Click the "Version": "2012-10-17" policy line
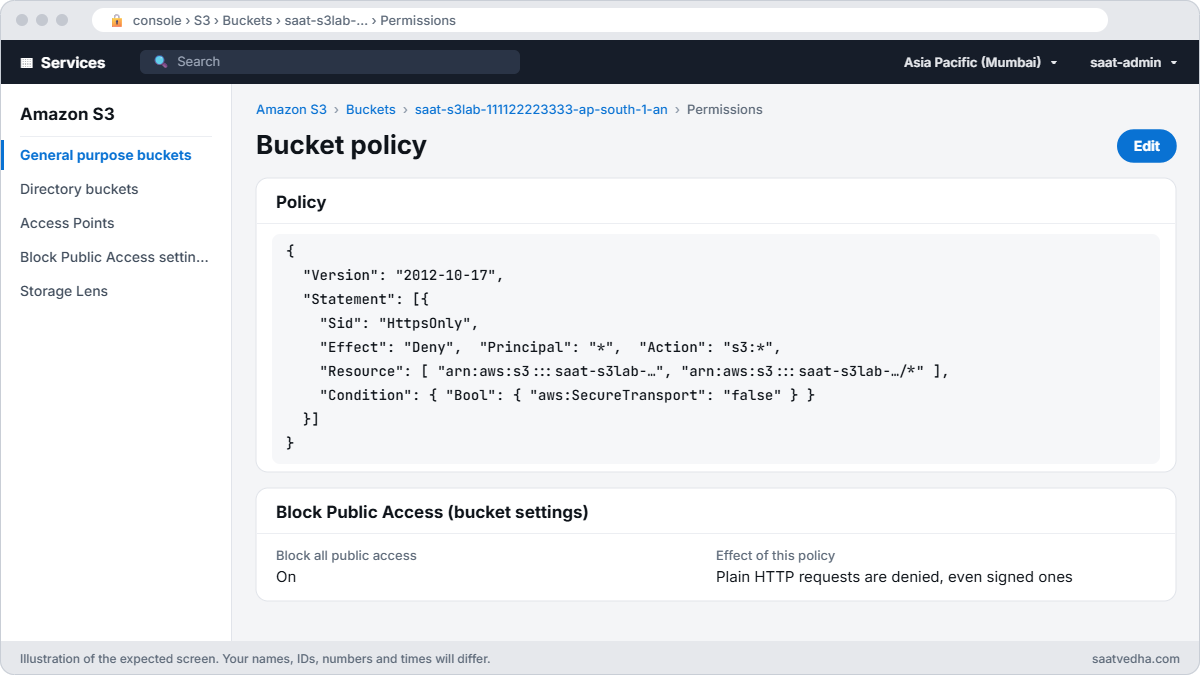The height and width of the screenshot is (675, 1200). [x=404, y=275]
